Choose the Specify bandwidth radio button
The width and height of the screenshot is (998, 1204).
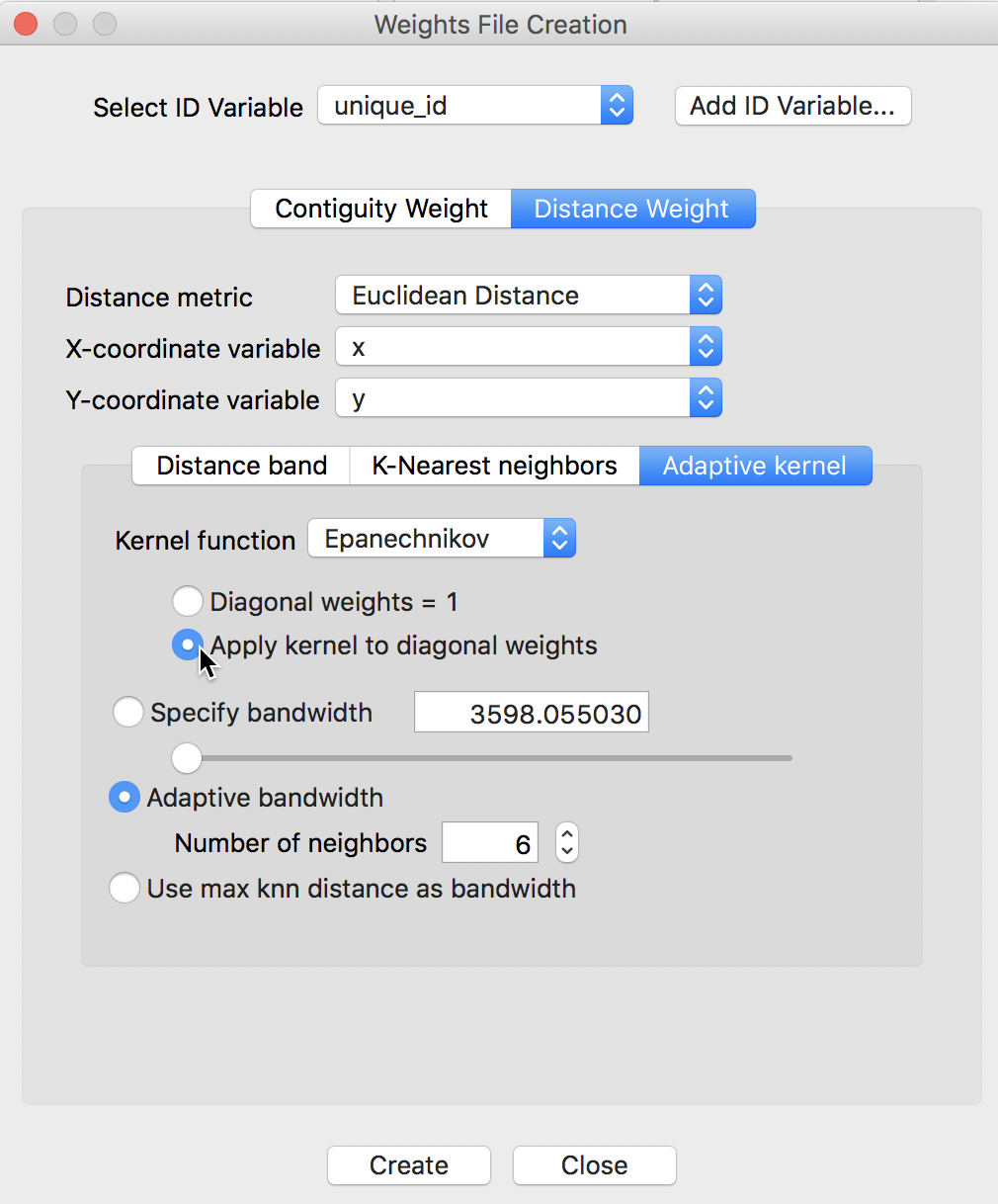pos(128,712)
